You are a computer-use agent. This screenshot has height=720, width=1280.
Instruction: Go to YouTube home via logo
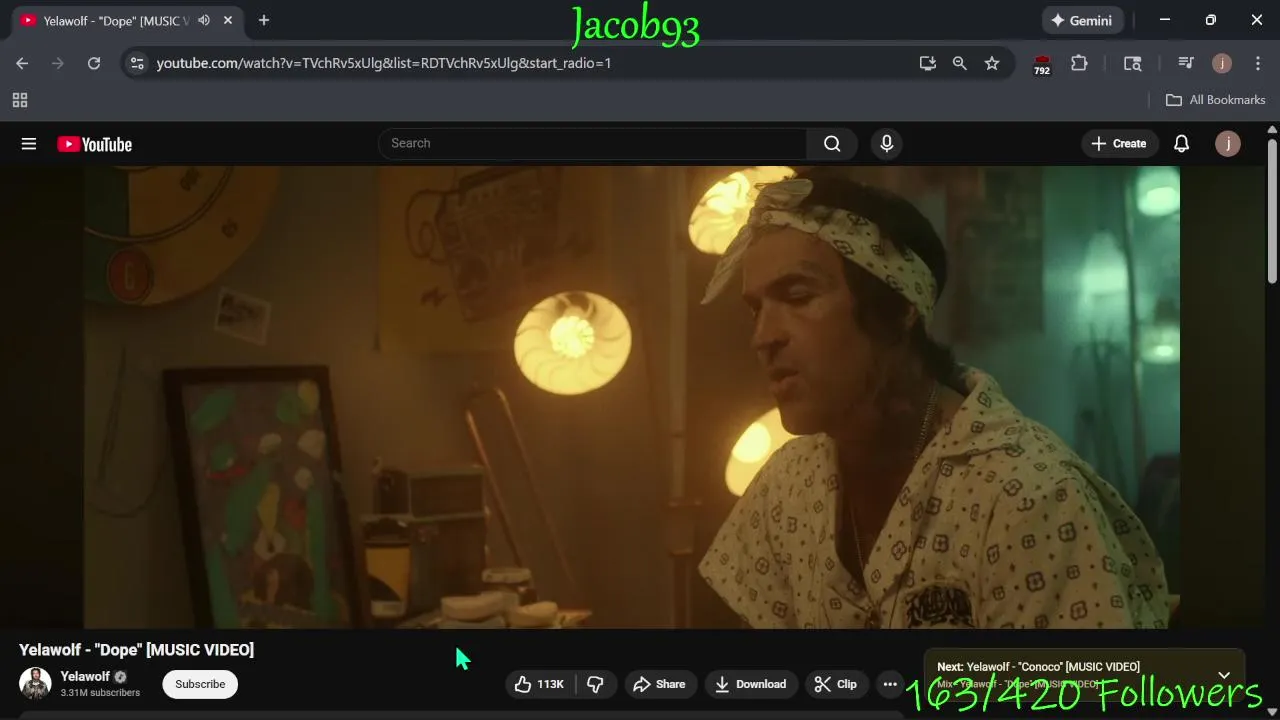point(95,144)
